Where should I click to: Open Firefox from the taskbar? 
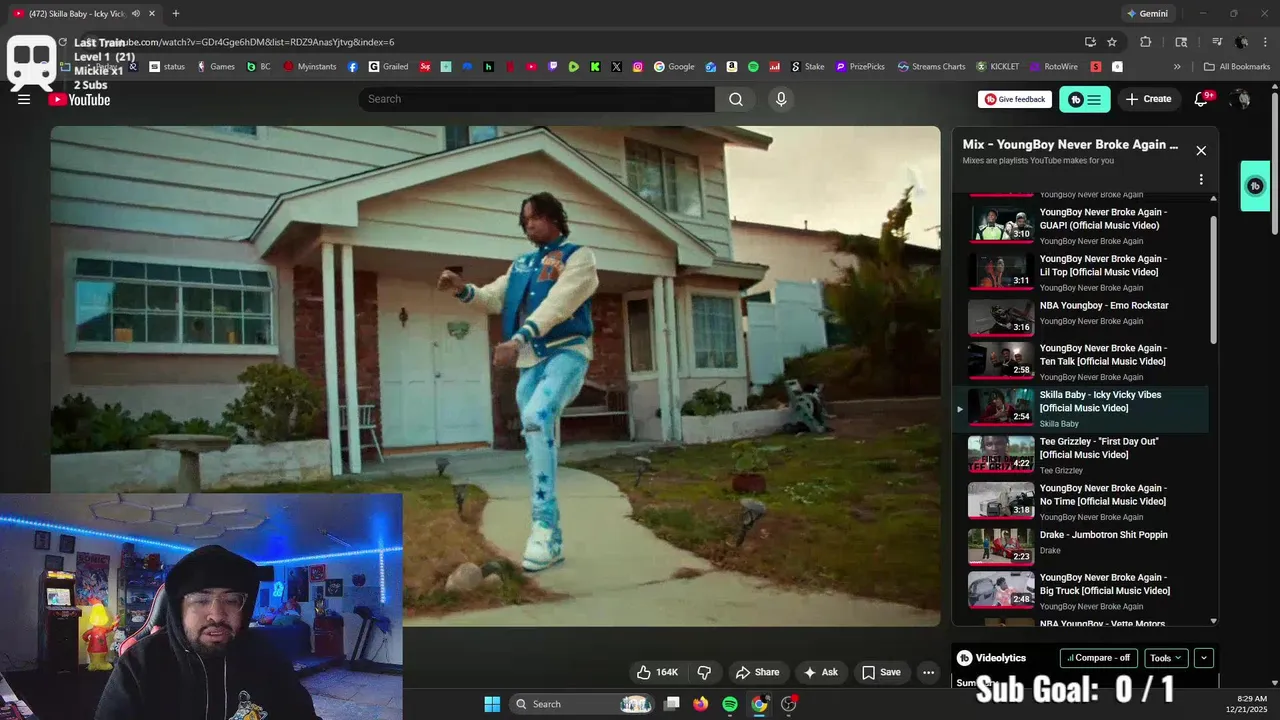coord(700,704)
